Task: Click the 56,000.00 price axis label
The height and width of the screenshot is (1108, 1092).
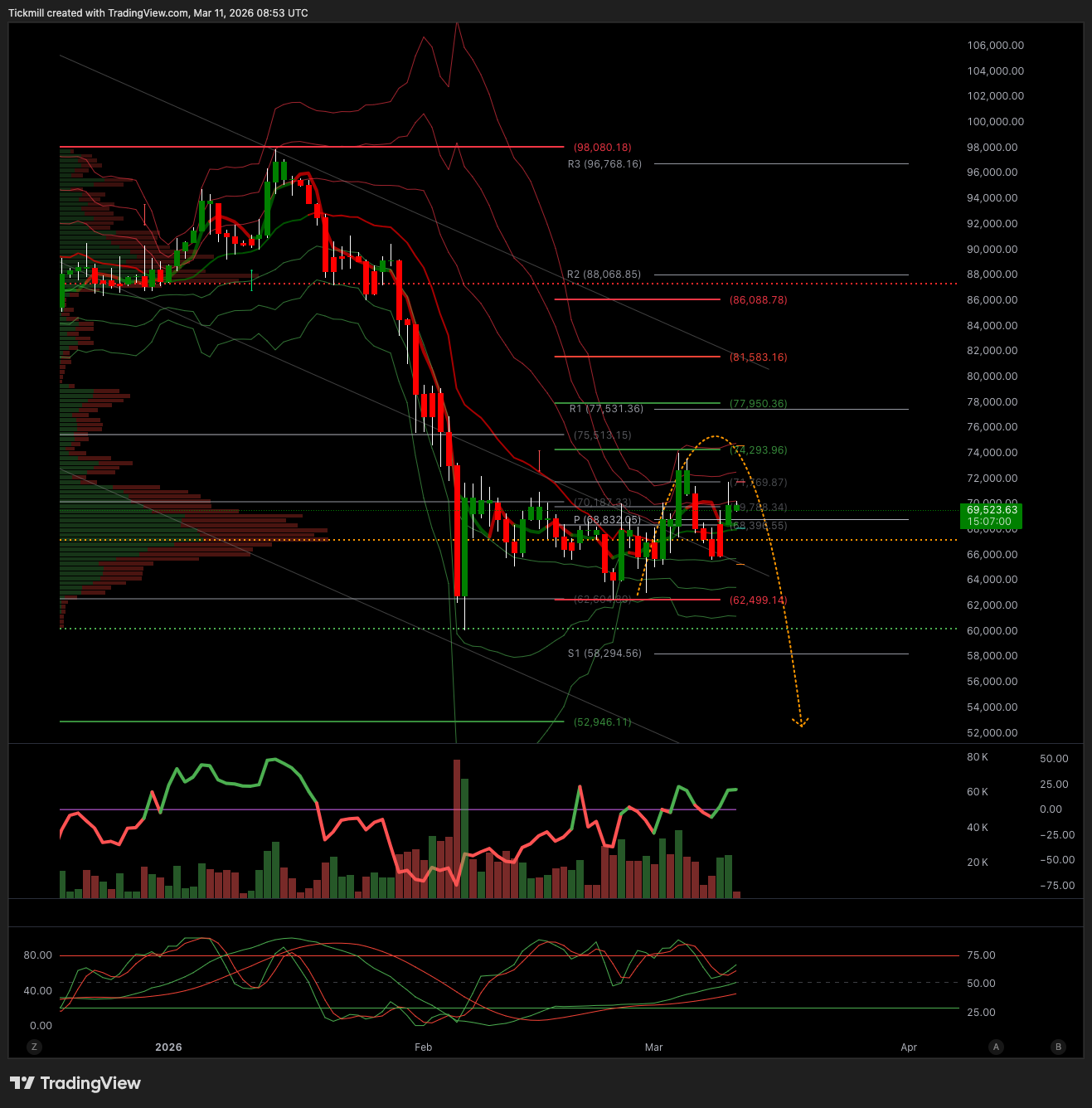Action: (993, 682)
